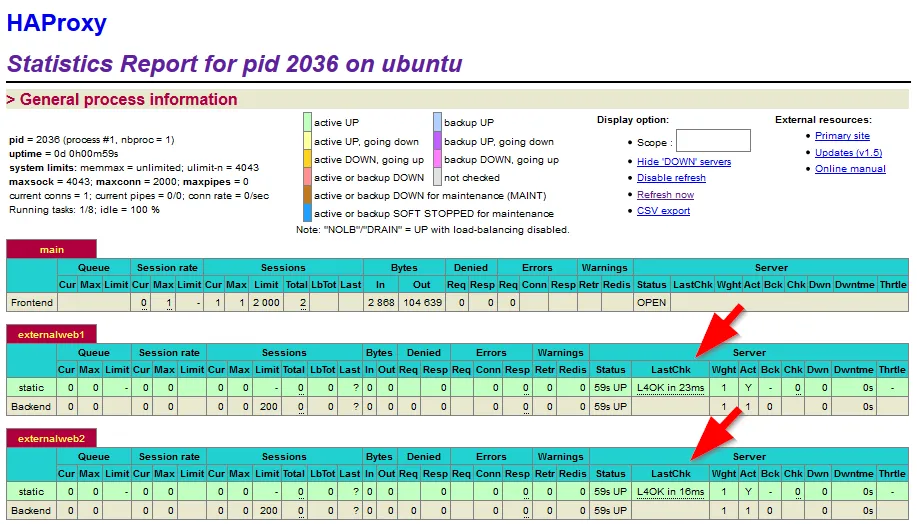Click '2 868' bytes in value
917x524 pixels.
[381, 303]
